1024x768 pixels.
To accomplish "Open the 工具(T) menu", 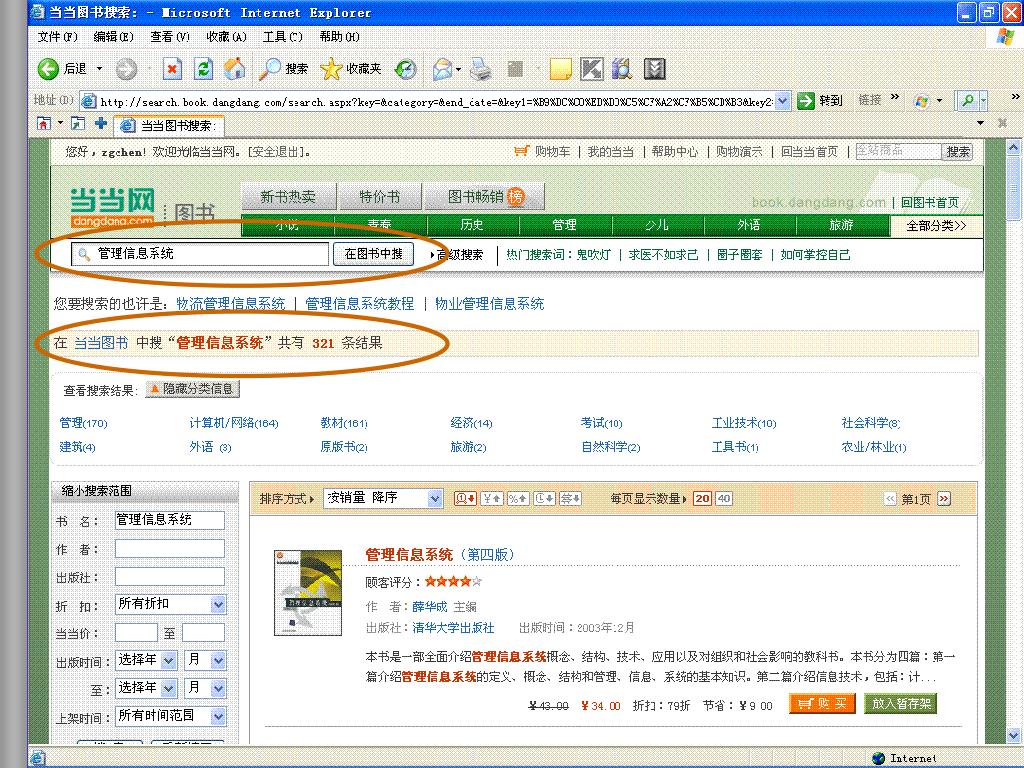I will pos(283,37).
